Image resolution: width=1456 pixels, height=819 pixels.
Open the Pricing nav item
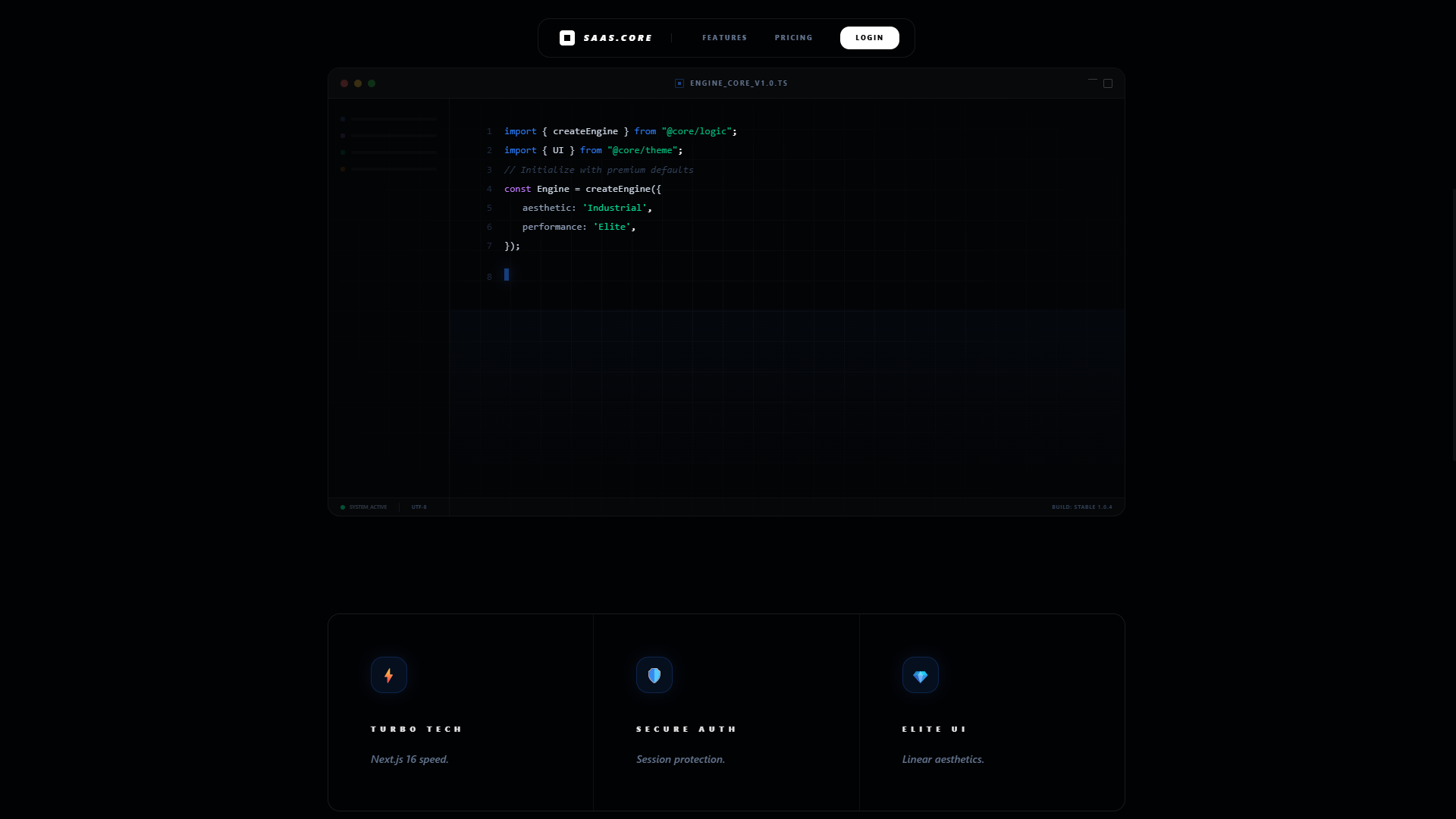pos(793,38)
